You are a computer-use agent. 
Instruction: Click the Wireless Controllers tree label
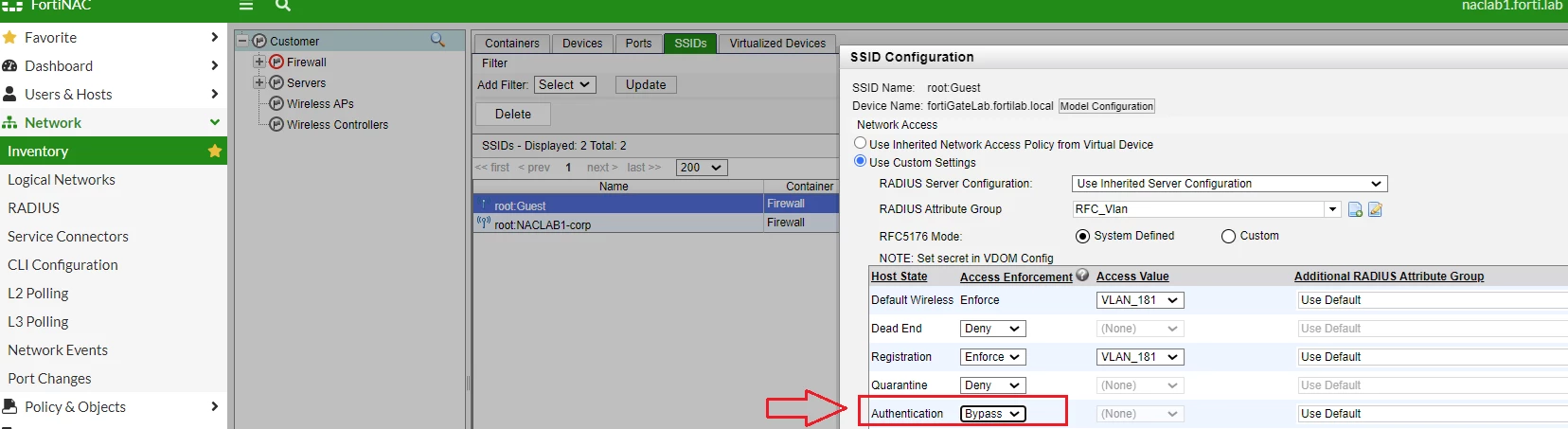pos(337,125)
